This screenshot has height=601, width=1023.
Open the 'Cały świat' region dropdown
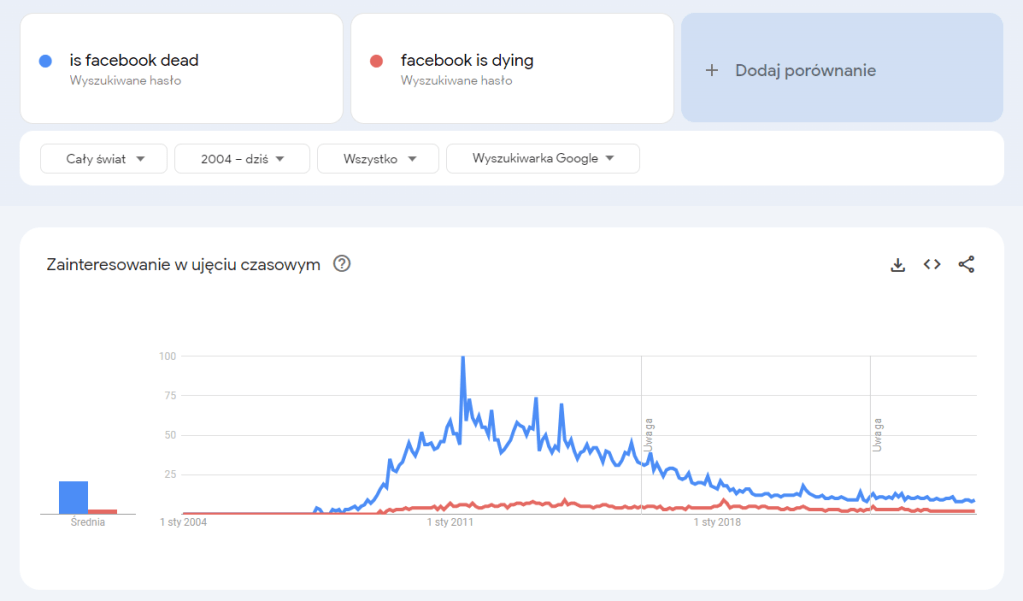[104, 159]
